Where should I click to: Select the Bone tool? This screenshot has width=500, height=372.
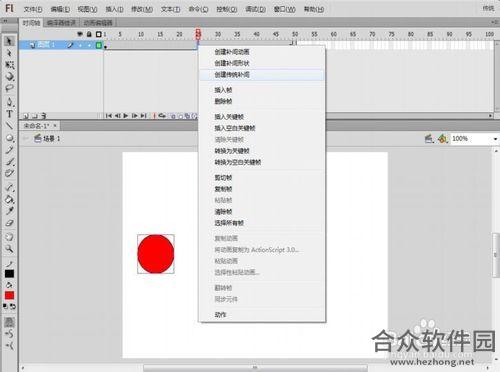(9, 187)
